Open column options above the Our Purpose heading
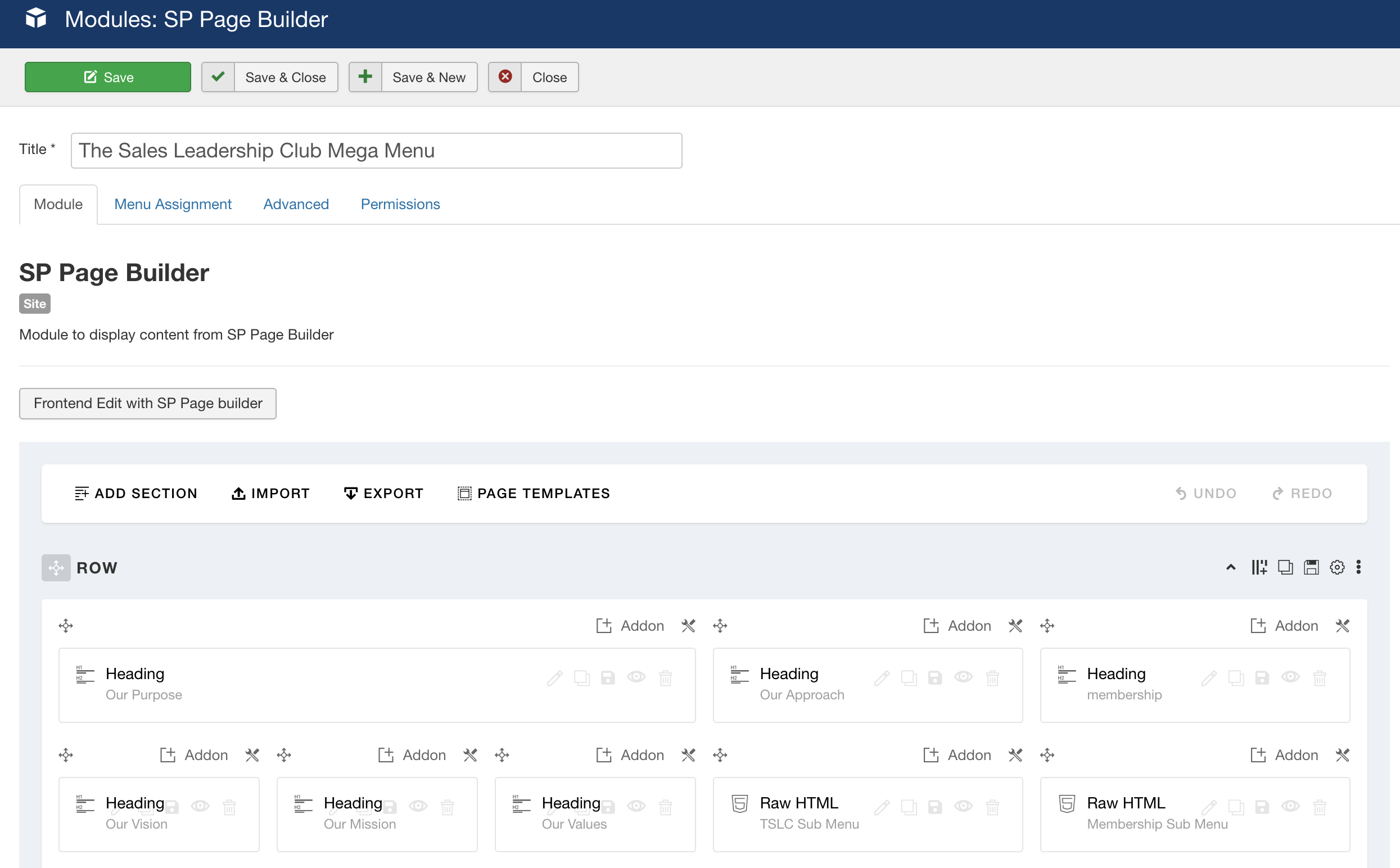Screen dimensions: 1400x868 tap(688, 626)
